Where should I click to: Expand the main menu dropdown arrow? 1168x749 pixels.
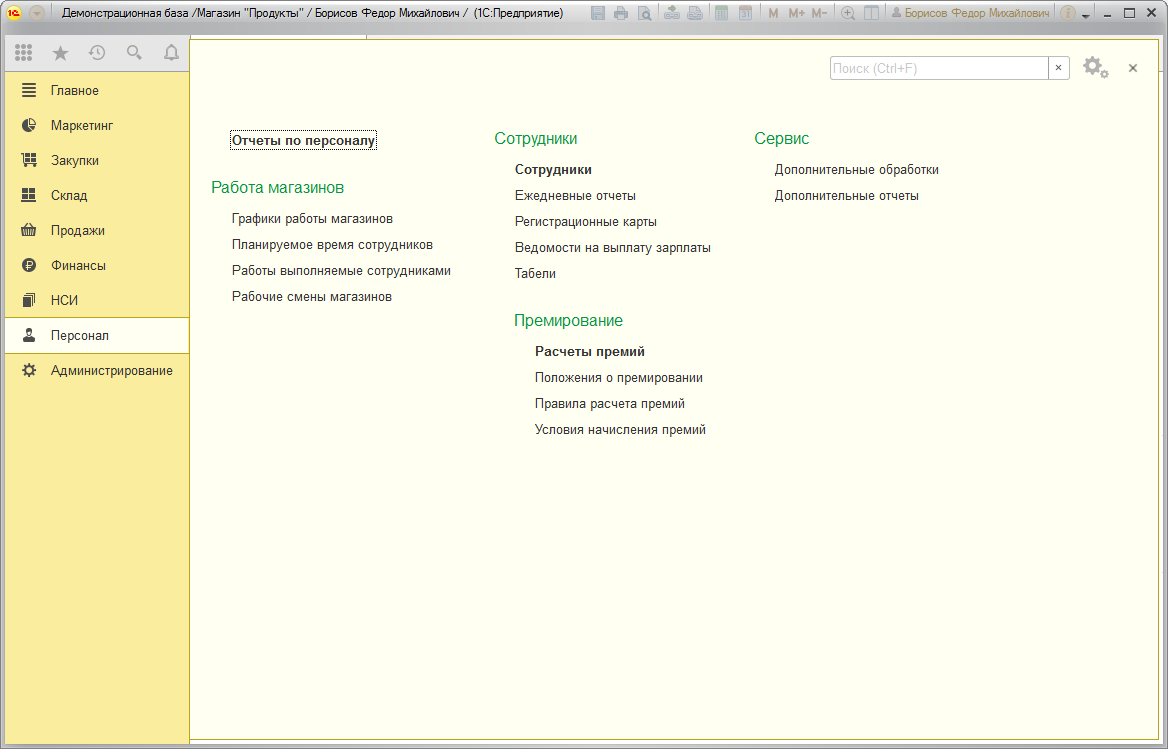(x=37, y=13)
